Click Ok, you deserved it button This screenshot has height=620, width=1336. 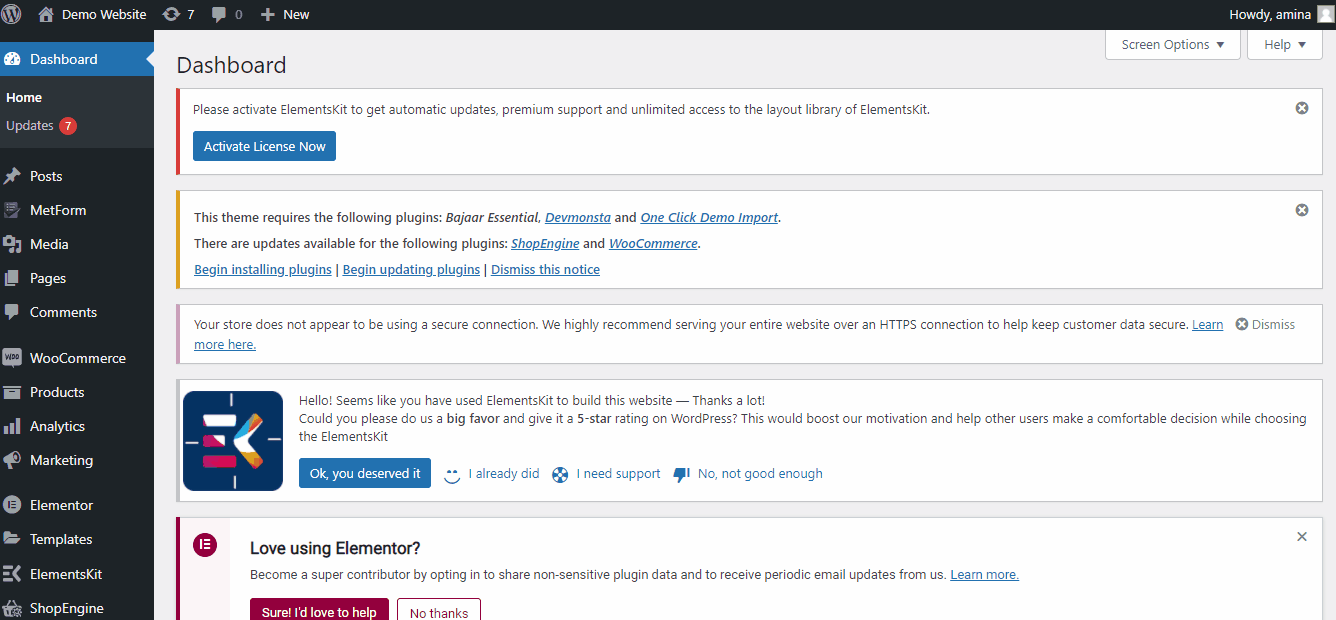click(365, 473)
